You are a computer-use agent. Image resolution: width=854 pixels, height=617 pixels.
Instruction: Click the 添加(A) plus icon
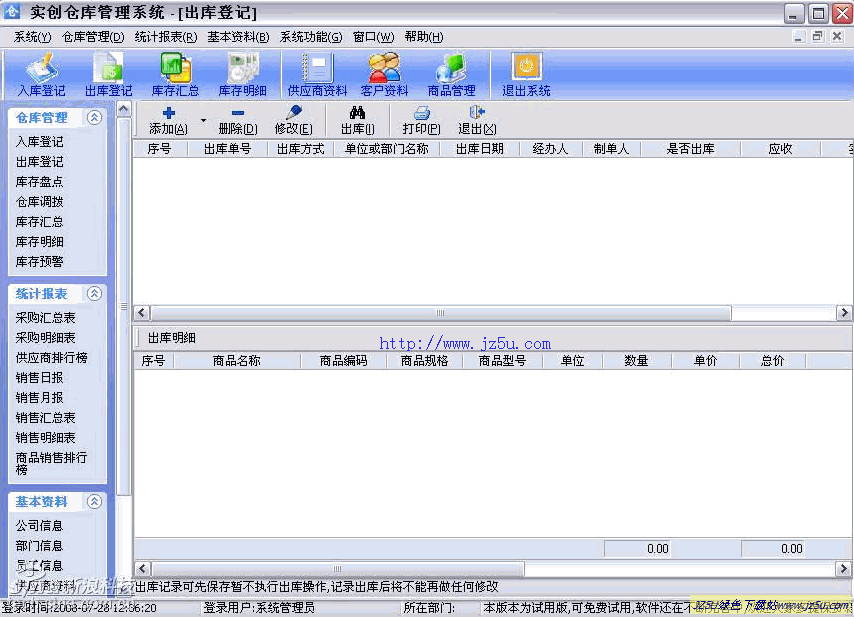(169, 113)
